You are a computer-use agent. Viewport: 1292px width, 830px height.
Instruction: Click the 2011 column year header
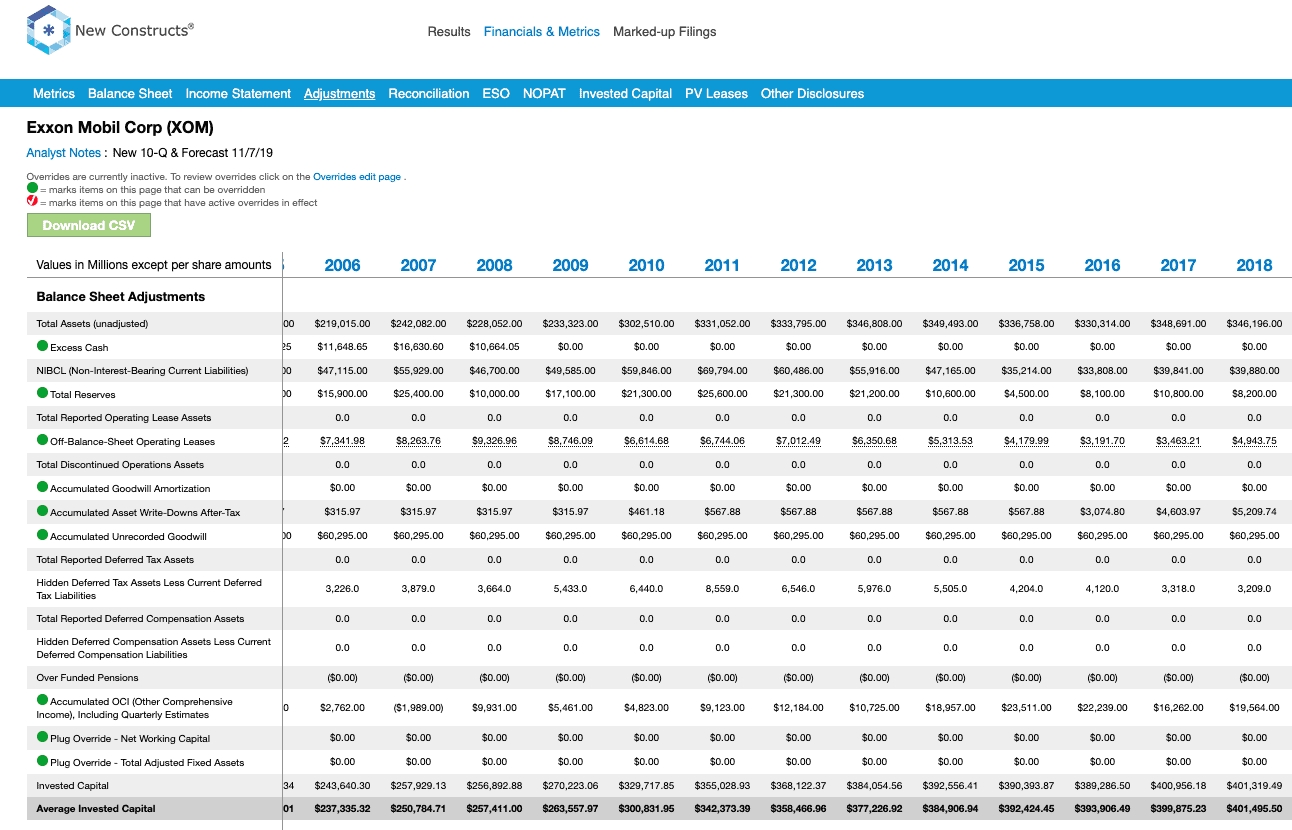(722, 265)
